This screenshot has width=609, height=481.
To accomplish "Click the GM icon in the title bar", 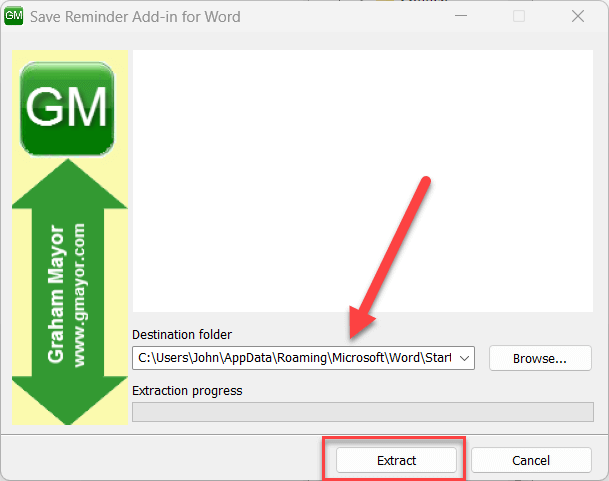I will pos(14,16).
